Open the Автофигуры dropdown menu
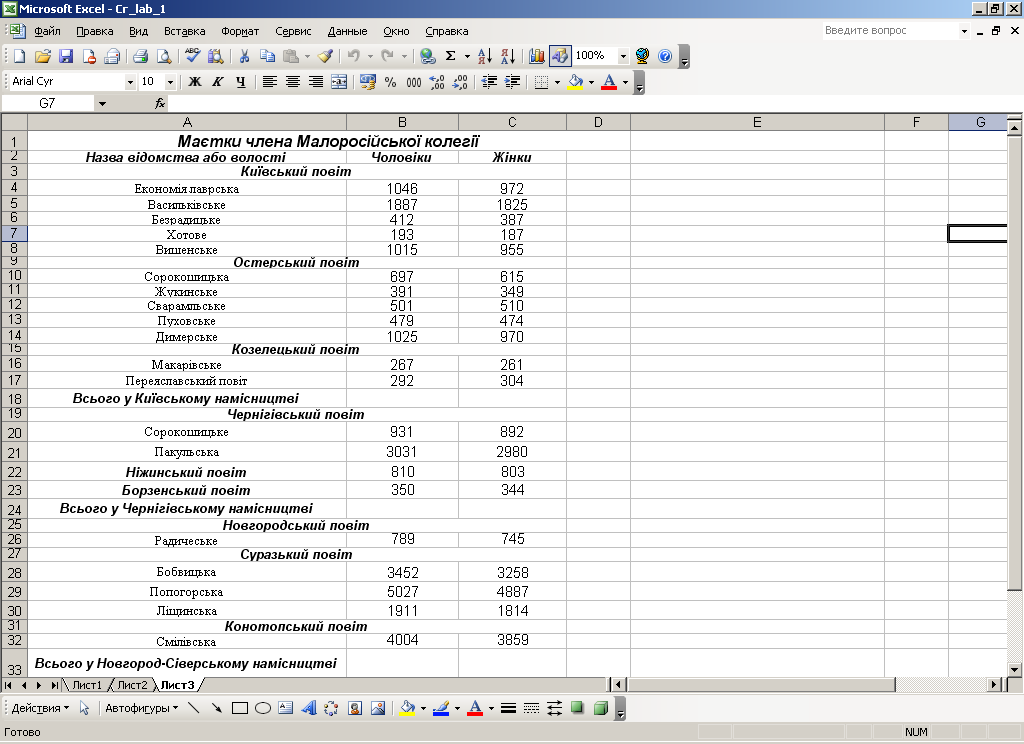The width and height of the screenshot is (1024, 744). tap(141, 708)
